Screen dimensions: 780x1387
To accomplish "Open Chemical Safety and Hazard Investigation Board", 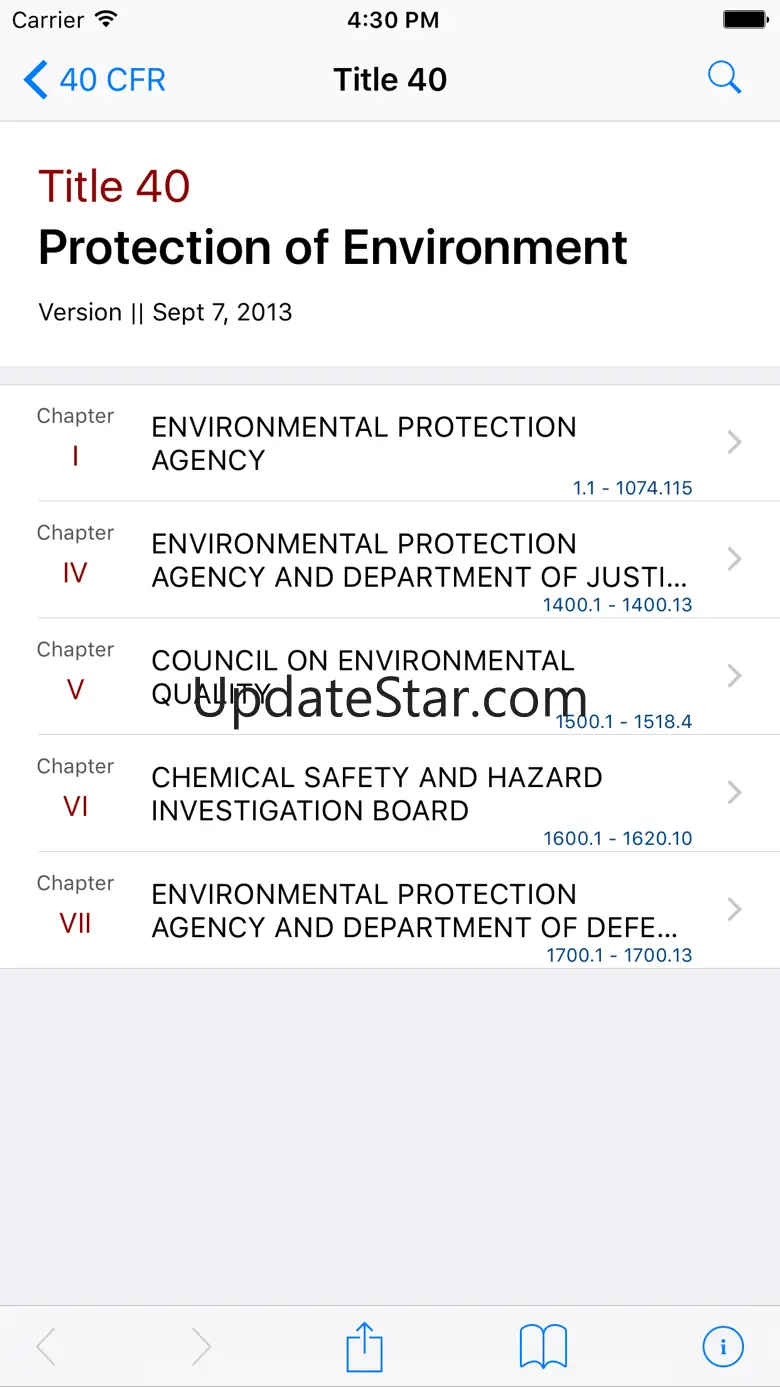I will [377, 793].
